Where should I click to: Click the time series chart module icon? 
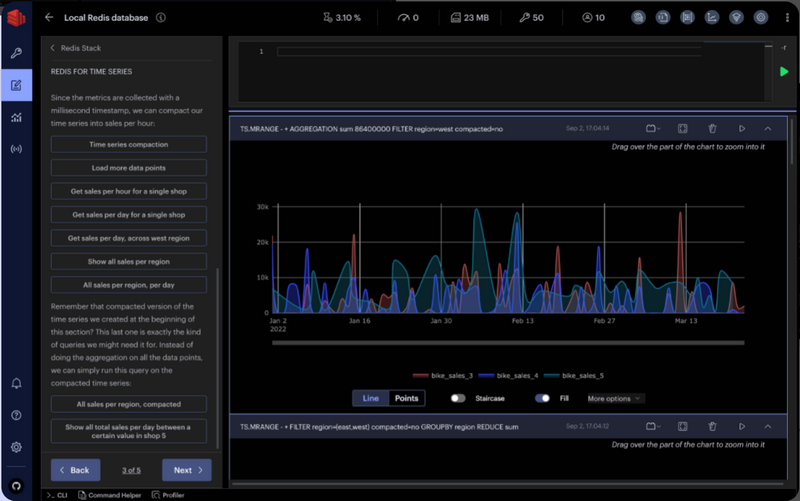point(712,17)
